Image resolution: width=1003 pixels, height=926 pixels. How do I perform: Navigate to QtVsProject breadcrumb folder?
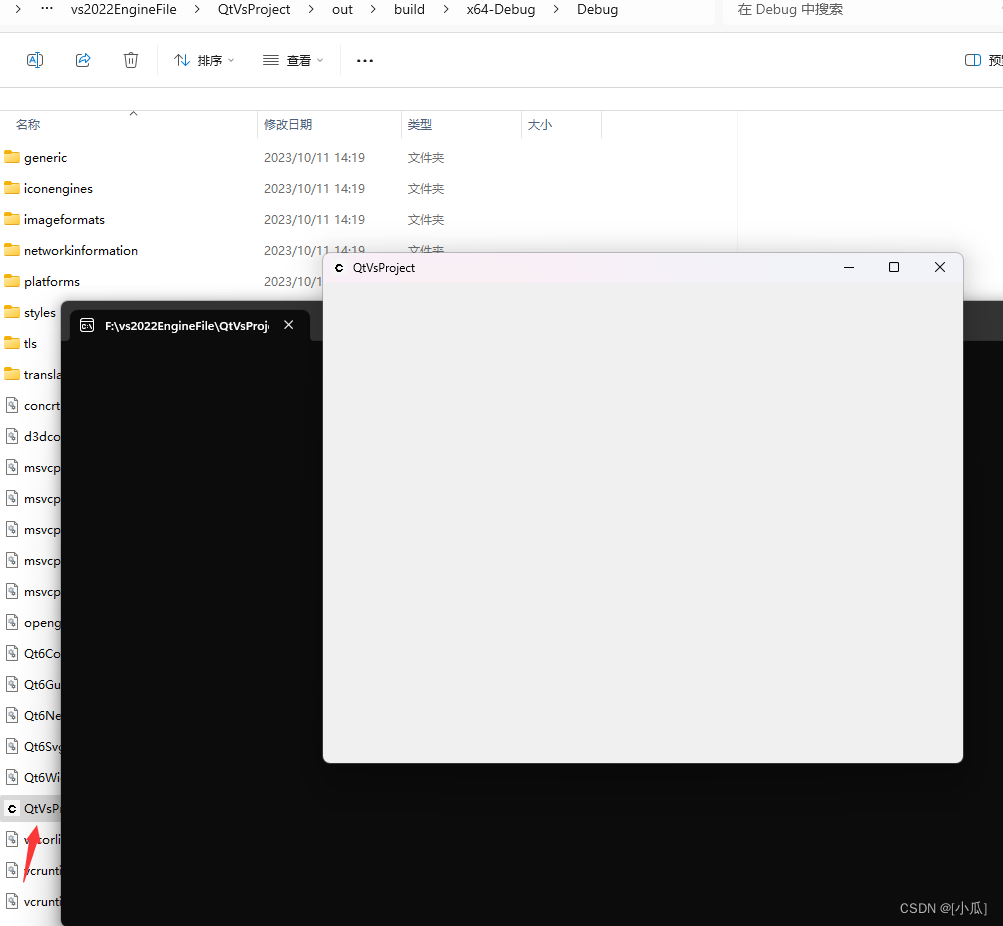coord(254,10)
